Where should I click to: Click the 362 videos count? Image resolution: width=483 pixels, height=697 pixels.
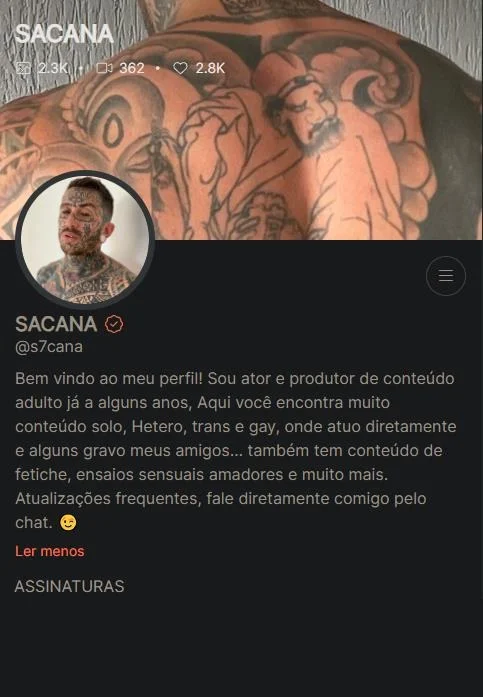click(132, 68)
